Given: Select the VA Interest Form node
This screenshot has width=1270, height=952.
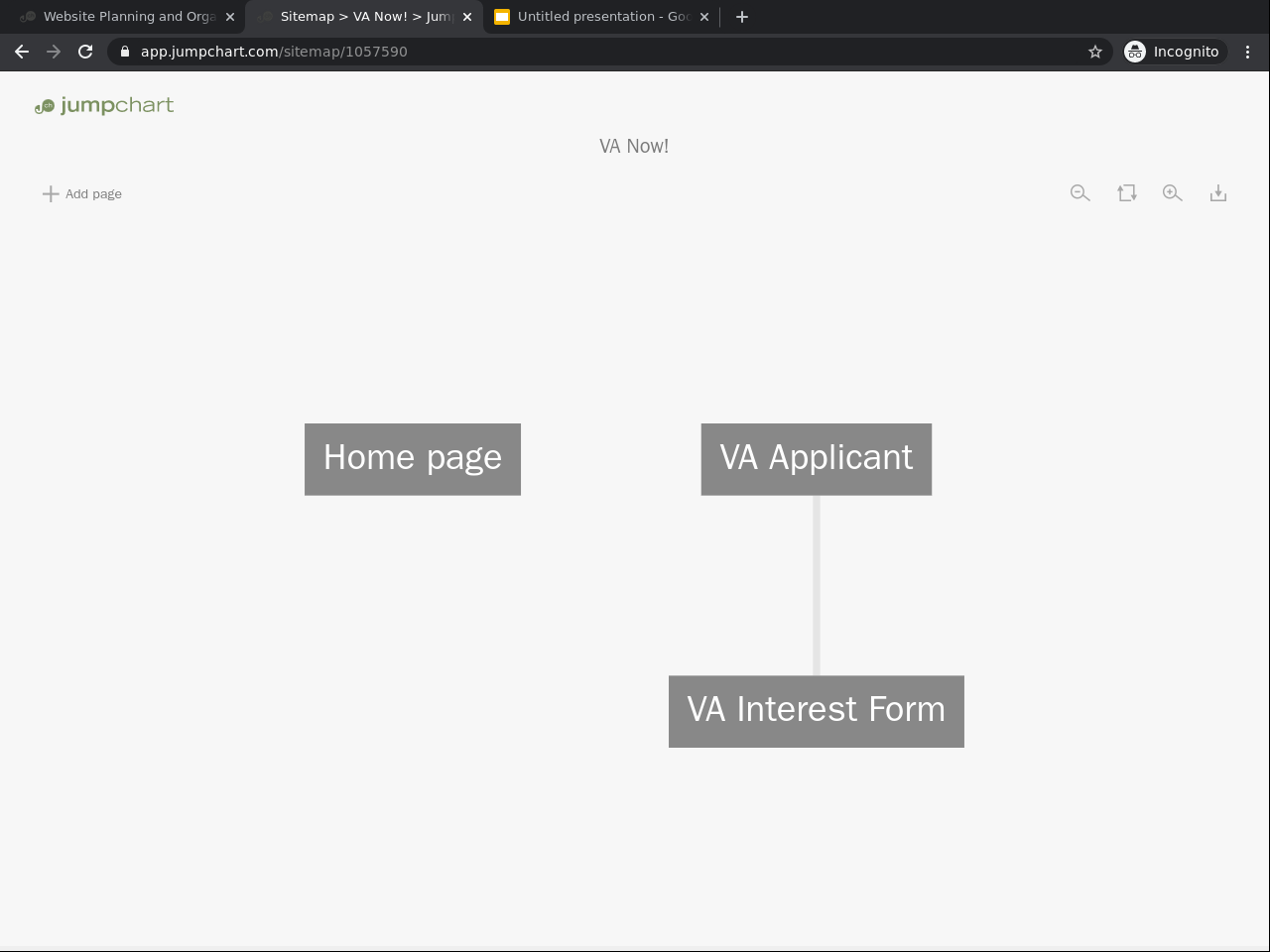Looking at the screenshot, I should tap(817, 711).
